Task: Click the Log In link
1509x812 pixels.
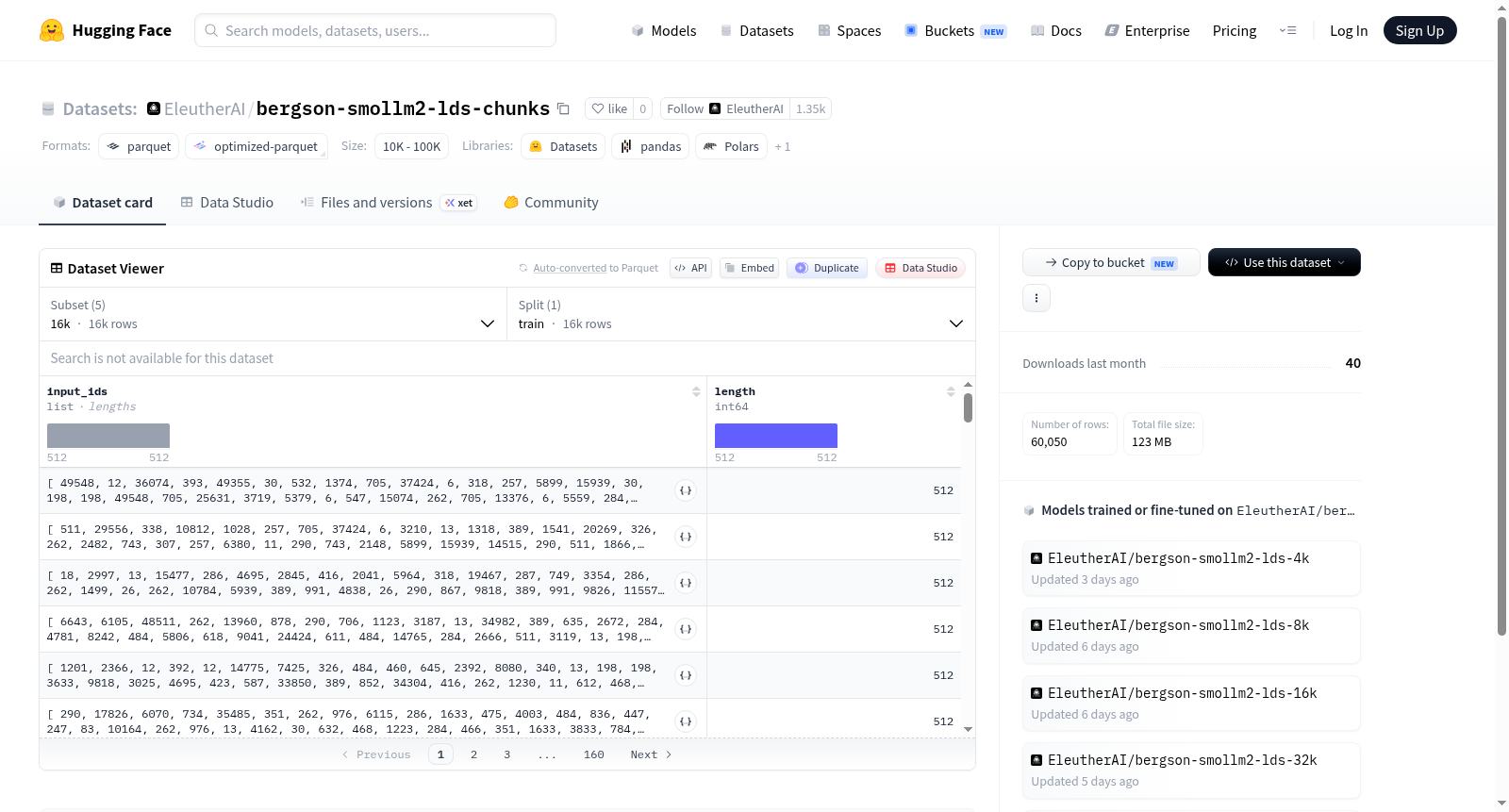Action: coord(1349,31)
